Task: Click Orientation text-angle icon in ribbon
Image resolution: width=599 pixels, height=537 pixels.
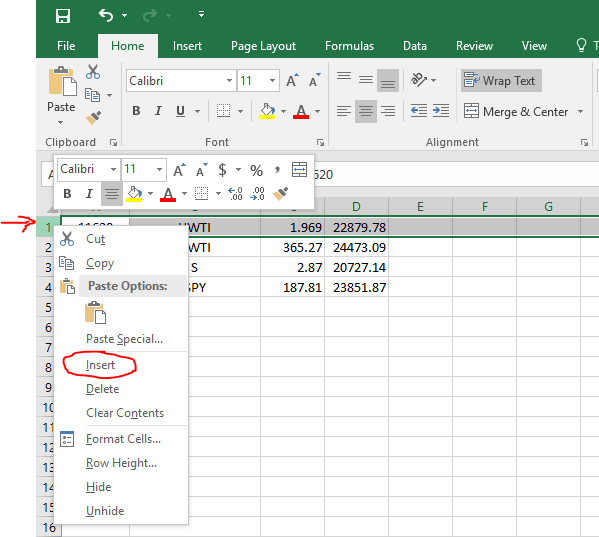Action: [419, 80]
